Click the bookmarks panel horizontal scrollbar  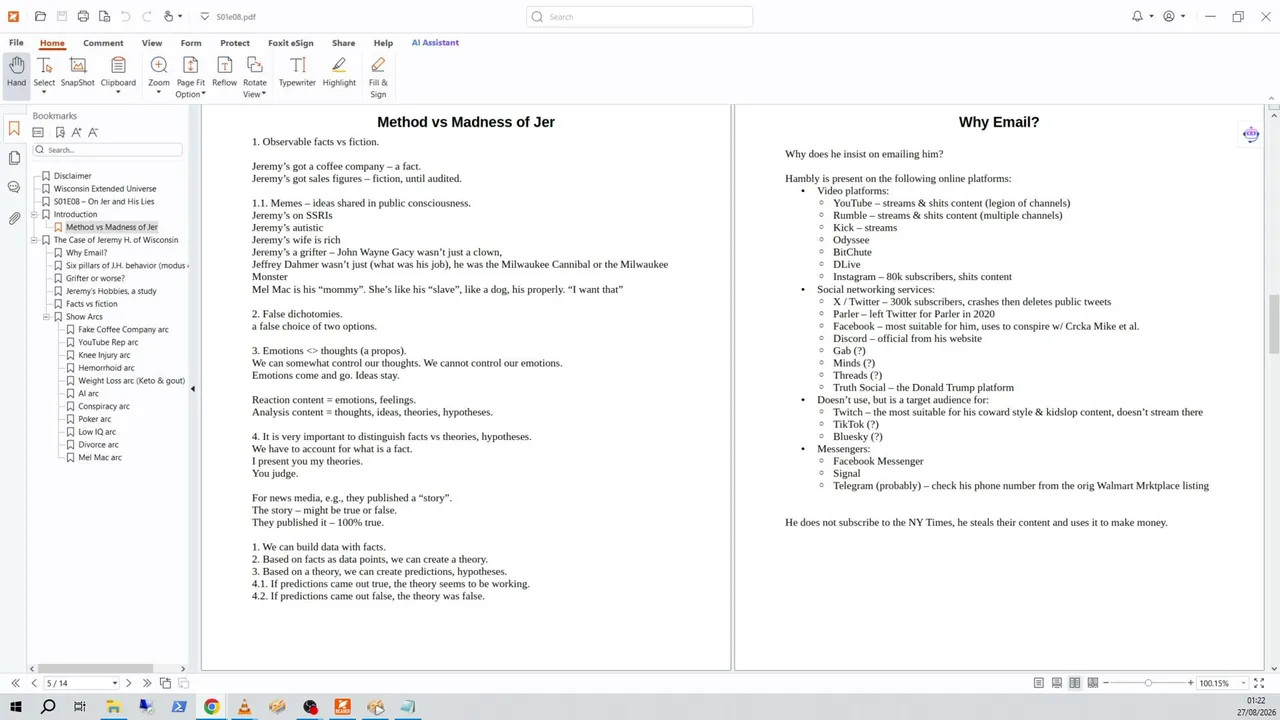pos(95,668)
